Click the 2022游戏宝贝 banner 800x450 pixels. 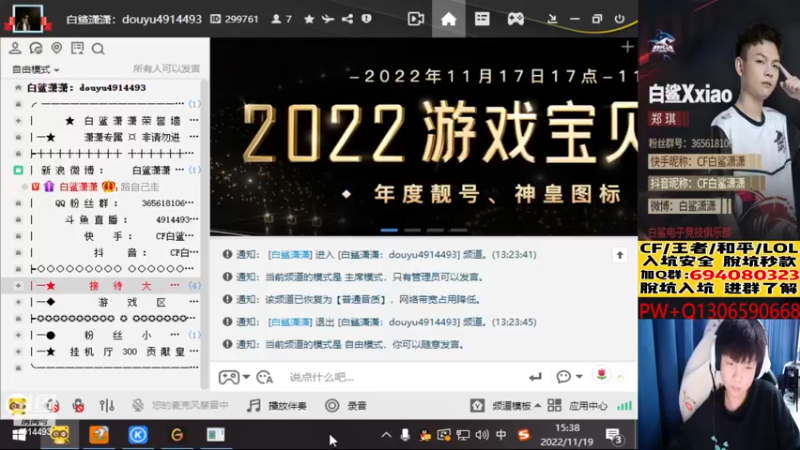point(424,137)
